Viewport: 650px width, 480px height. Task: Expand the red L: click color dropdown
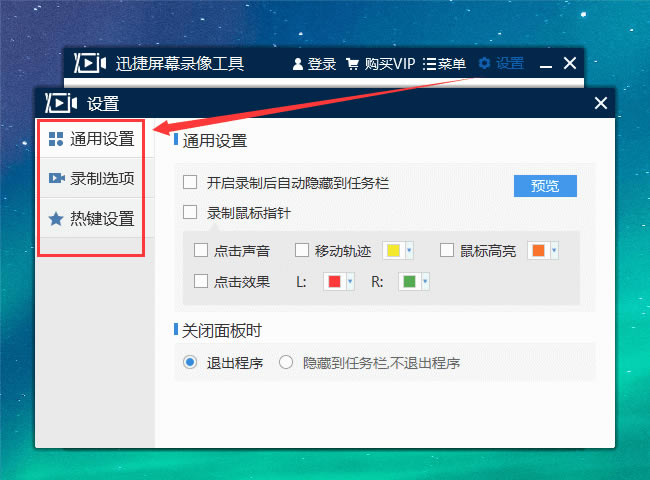click(x=351, y=282)
